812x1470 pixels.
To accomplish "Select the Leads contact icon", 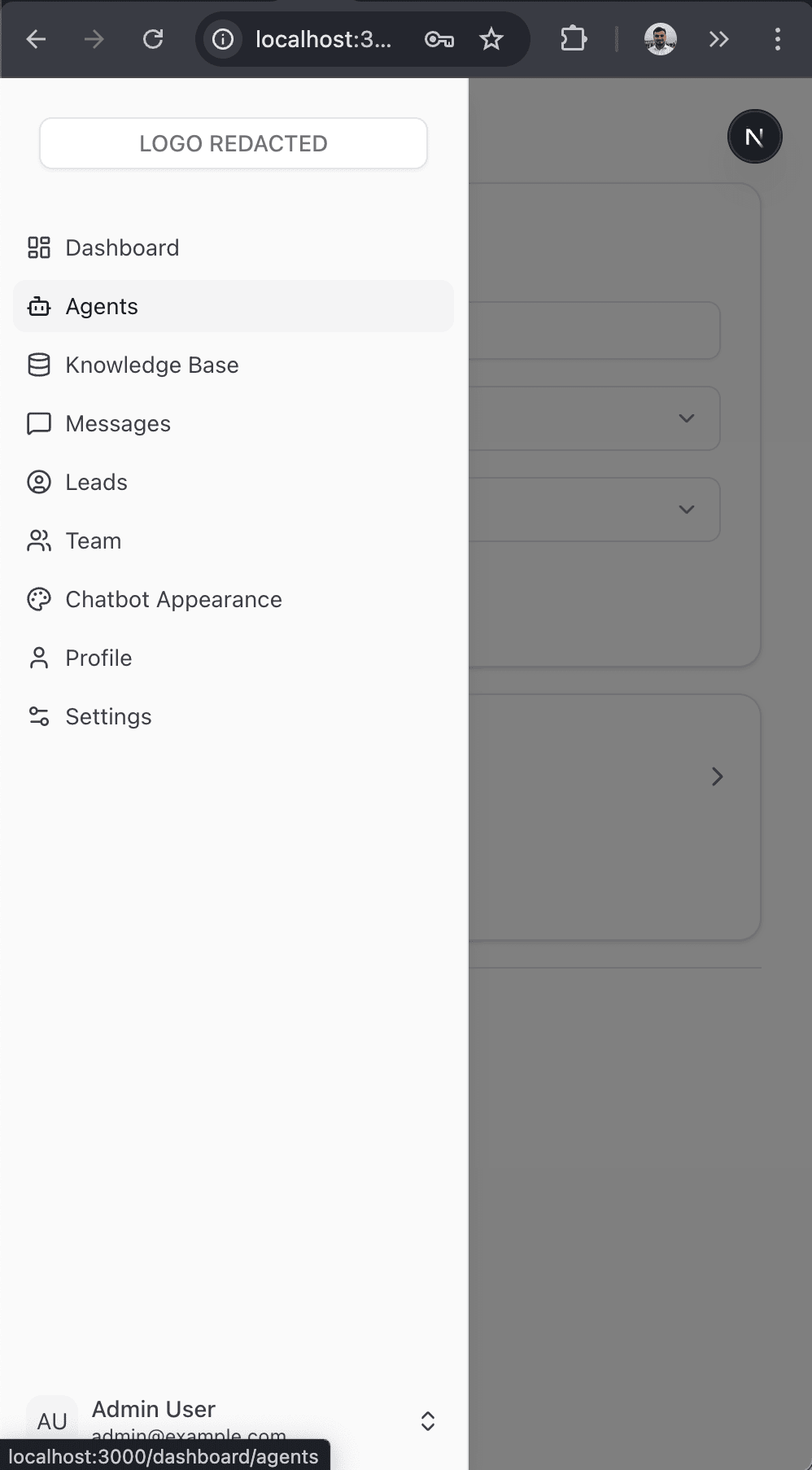I will (39, 482).
